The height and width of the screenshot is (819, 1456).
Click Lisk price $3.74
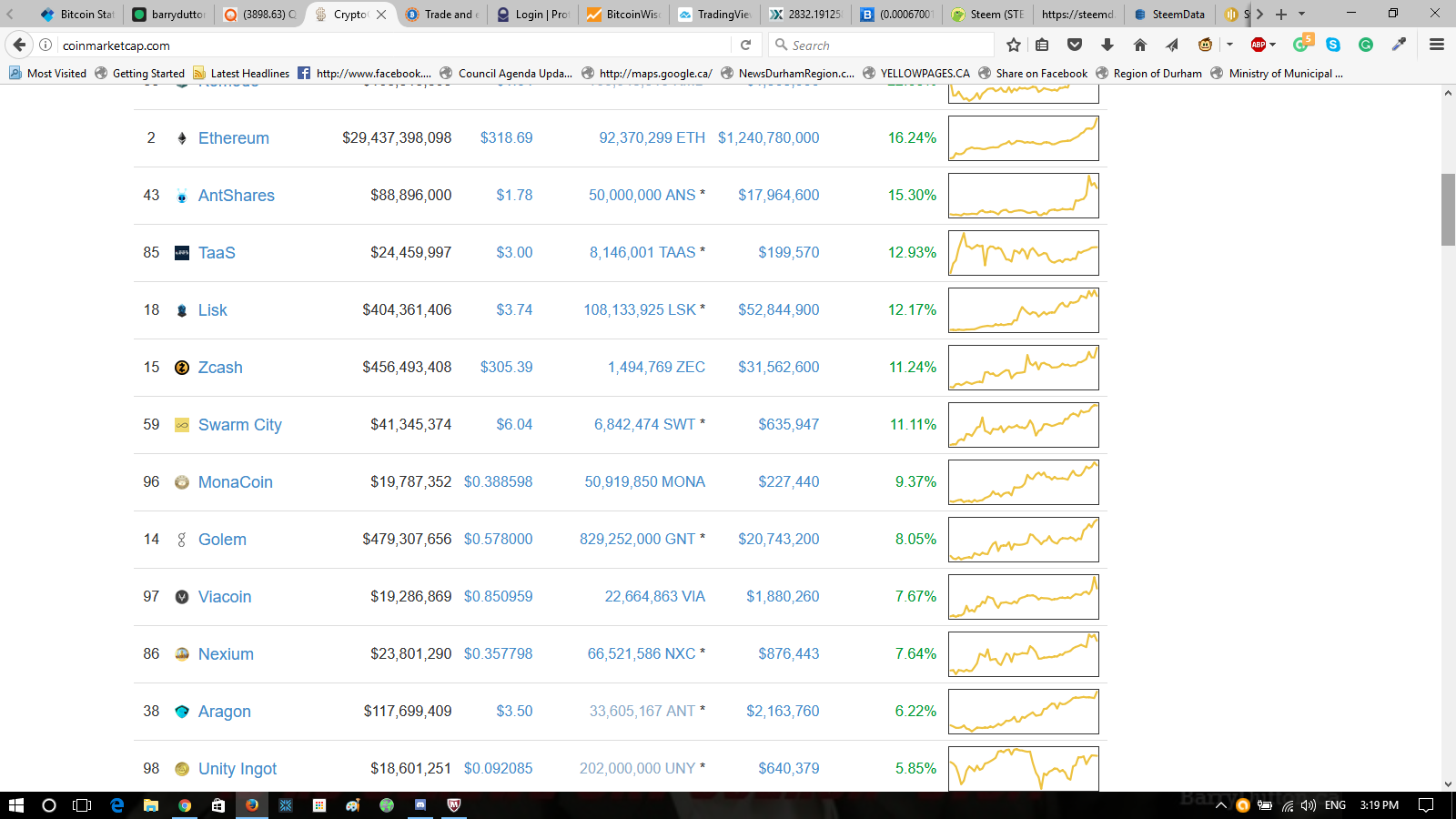click(x=514, y=310)
